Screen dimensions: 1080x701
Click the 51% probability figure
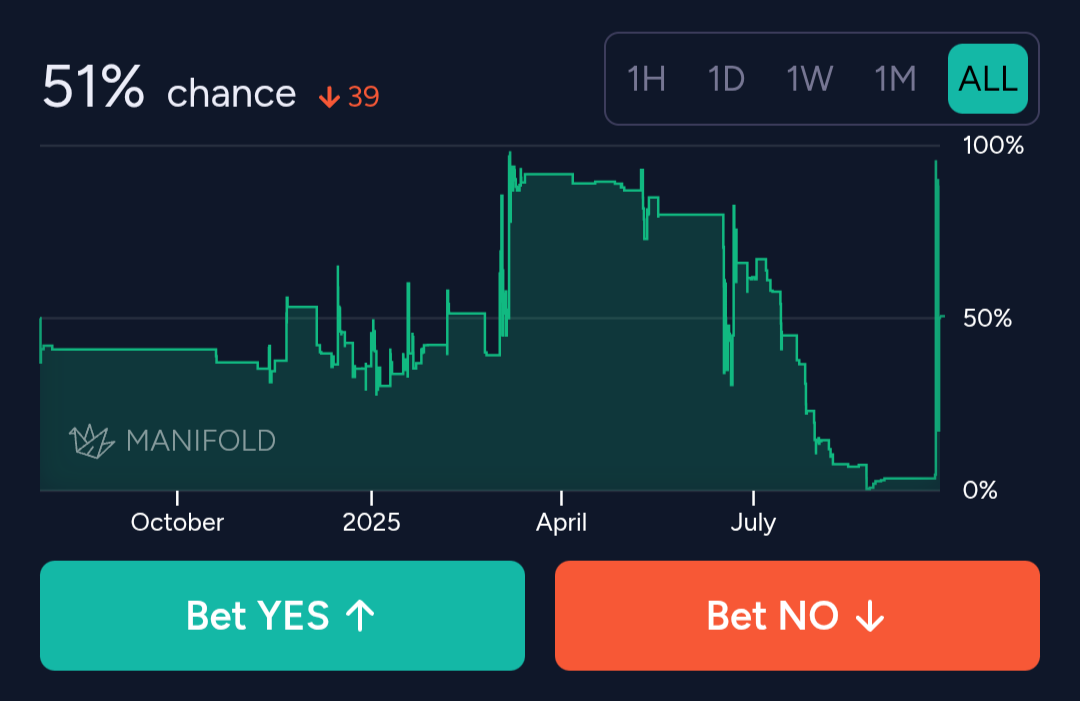coord(94,89)
